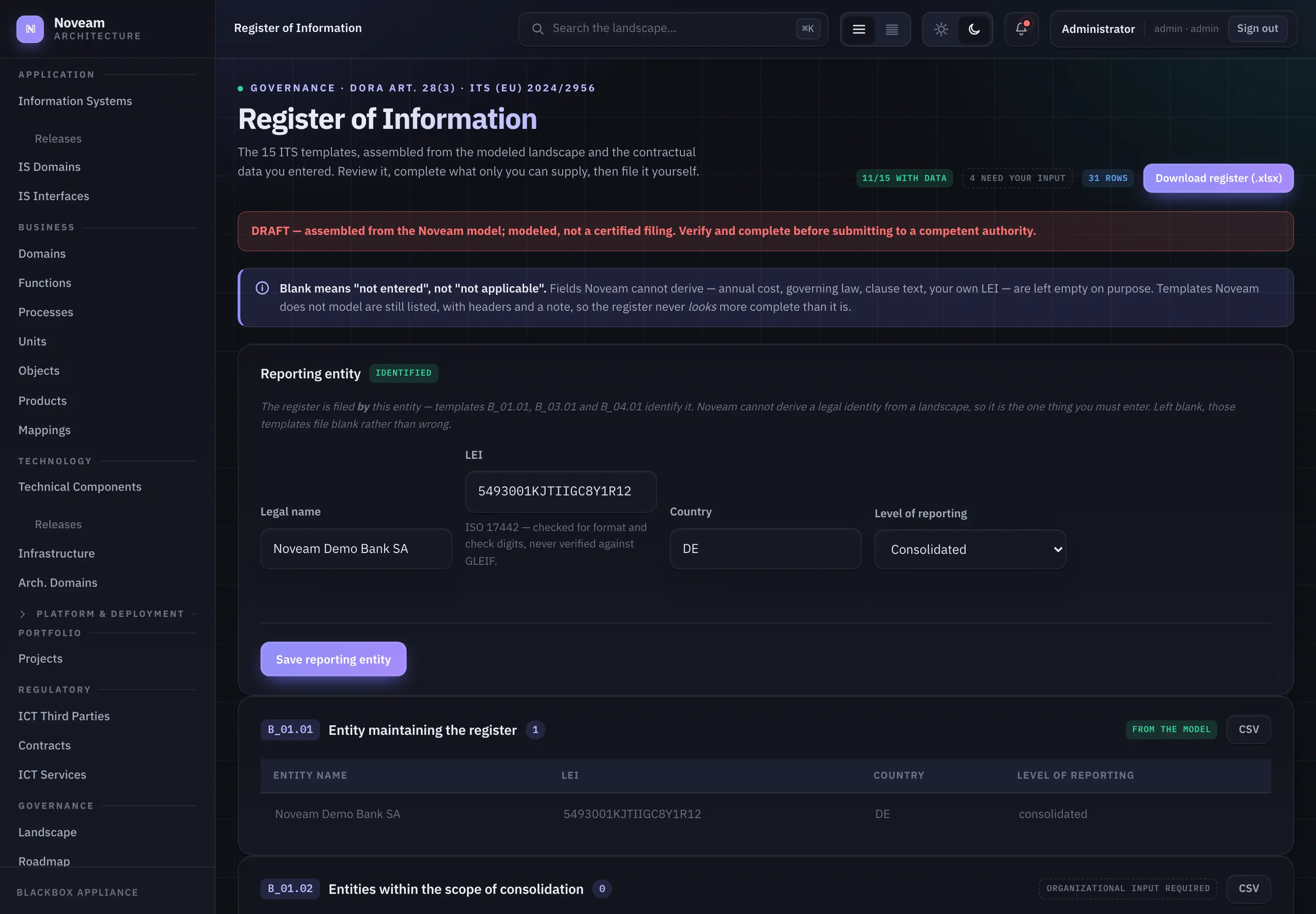The width and height of the screenshot is (1316, 914).
Task: Open ICT Services page
Action: [x=52, y=774]
